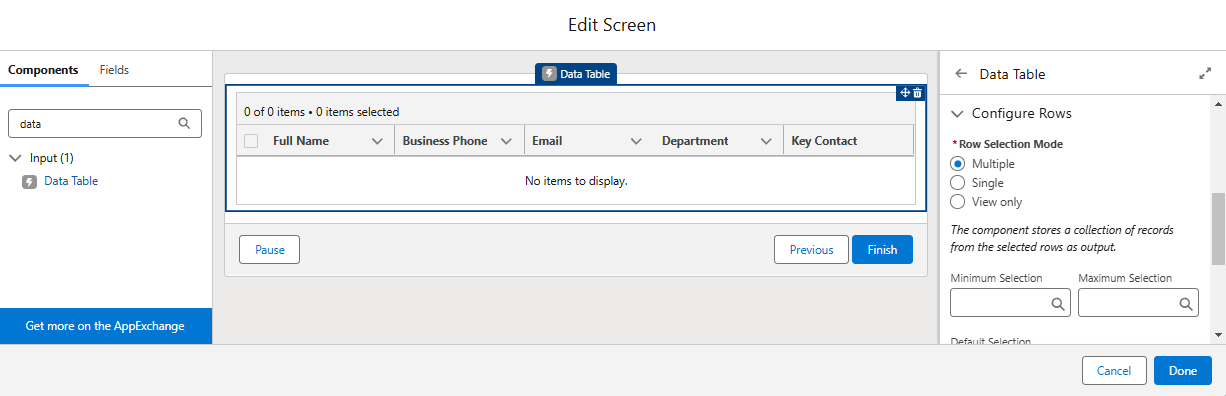Click the Full Name column header text
Screen dimensions: 1226x396
(x=301, y=141)
